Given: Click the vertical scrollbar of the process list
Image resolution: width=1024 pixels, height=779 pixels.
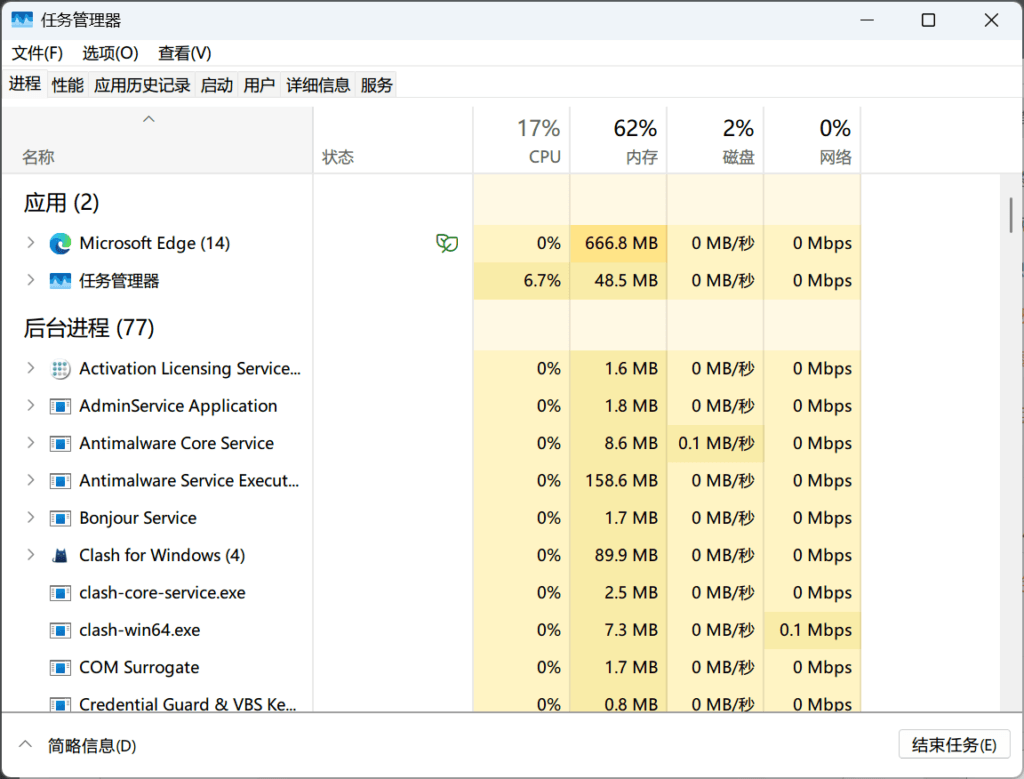Looking at the screenshot, I should coord(1011,214).
